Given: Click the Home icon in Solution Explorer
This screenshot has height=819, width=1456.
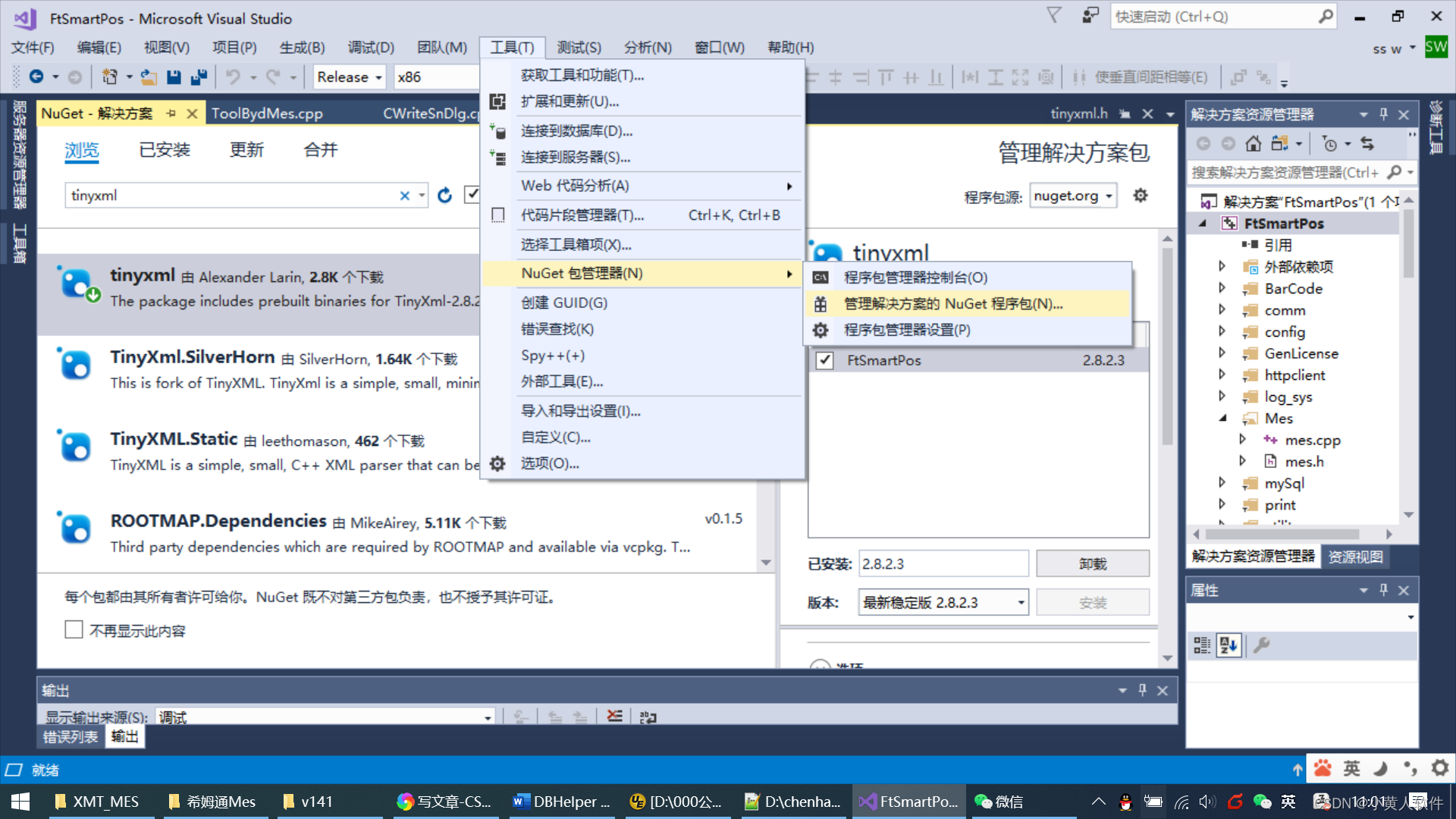Looking at the screenshot, I should point(1253,143).
